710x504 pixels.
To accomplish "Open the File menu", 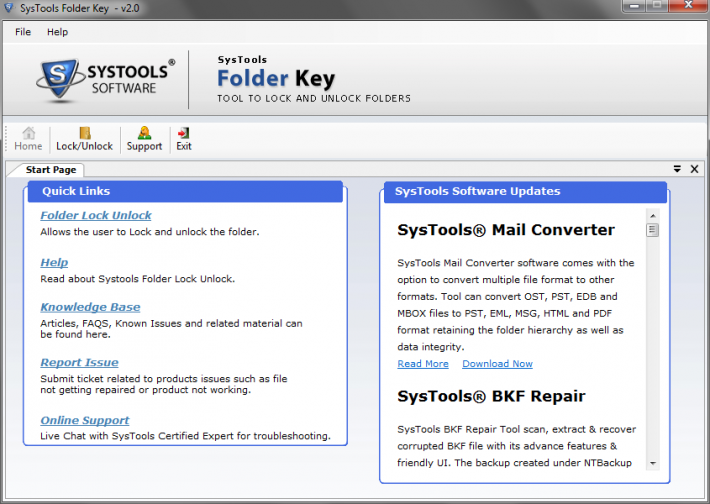I will point(23,32).
